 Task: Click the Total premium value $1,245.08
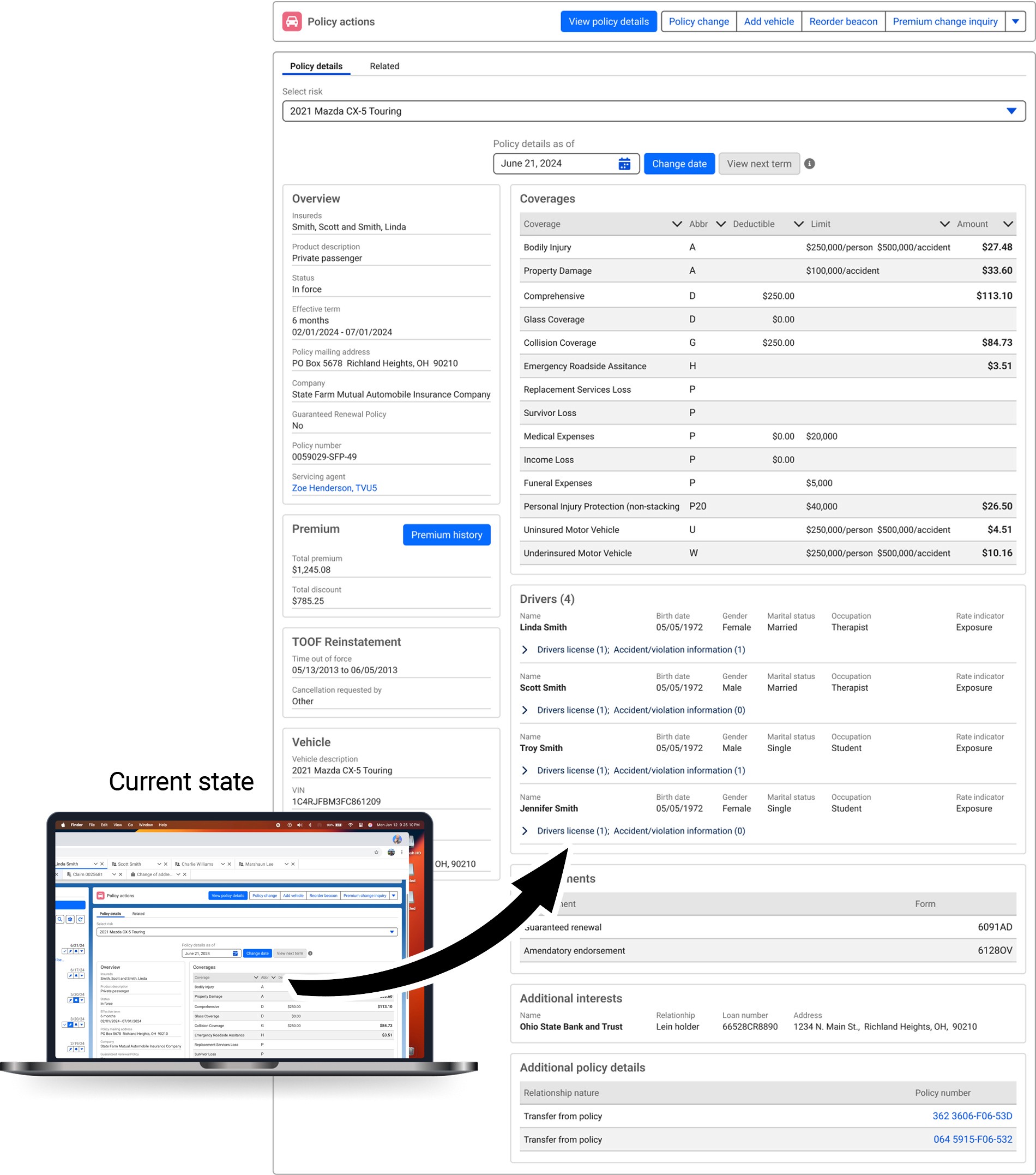pos(311,569)
